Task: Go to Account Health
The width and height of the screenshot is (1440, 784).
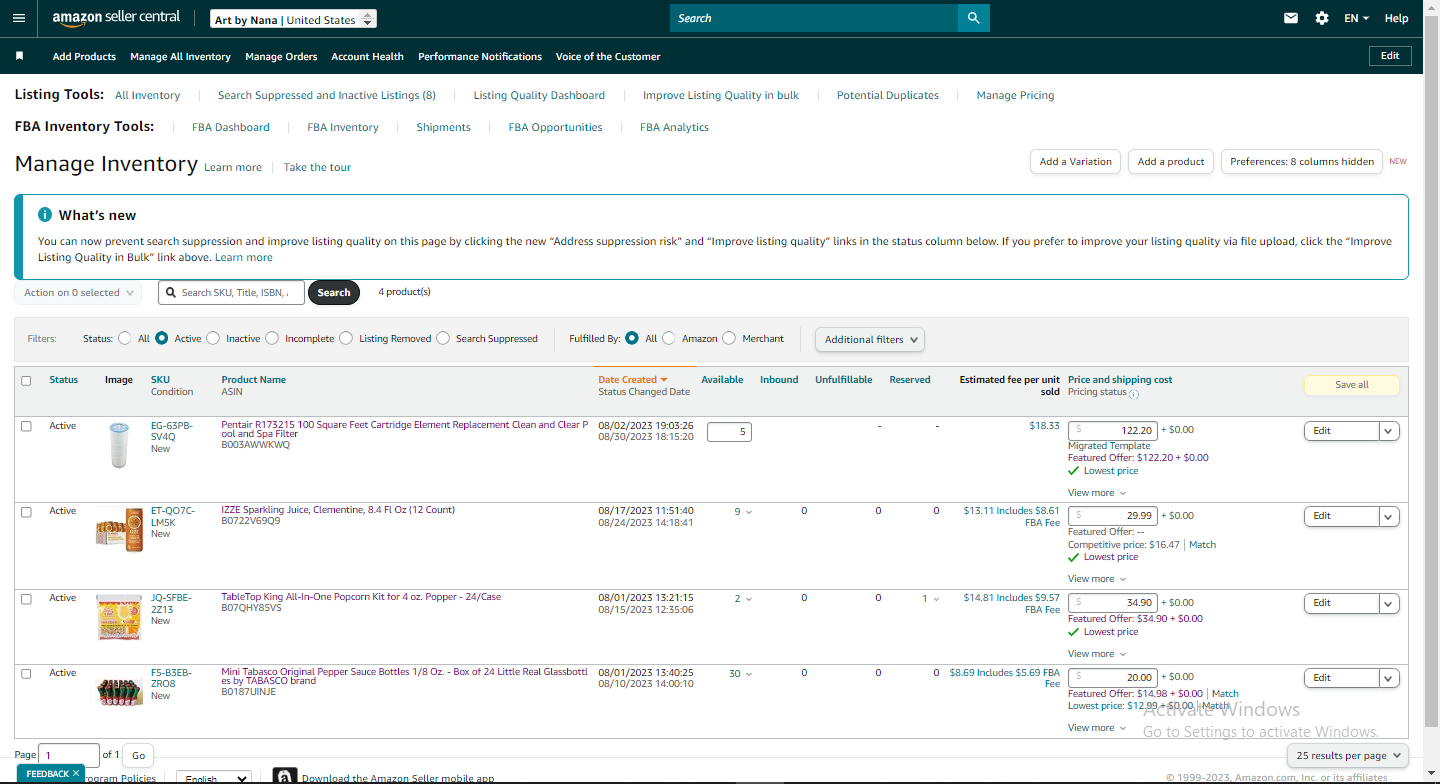Action: (x=367, y=57)
